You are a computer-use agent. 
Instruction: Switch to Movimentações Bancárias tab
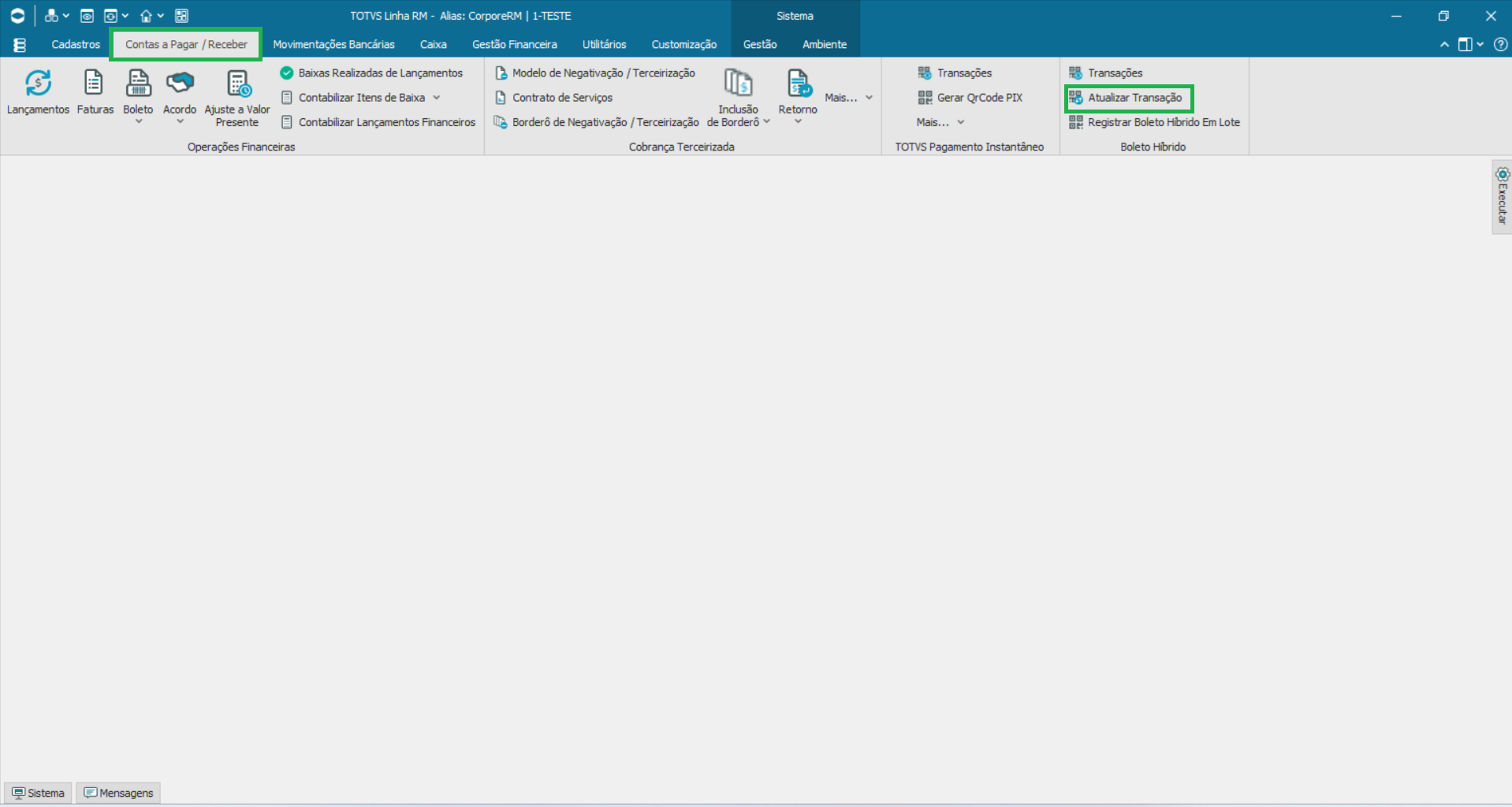[x=333, y=44]
